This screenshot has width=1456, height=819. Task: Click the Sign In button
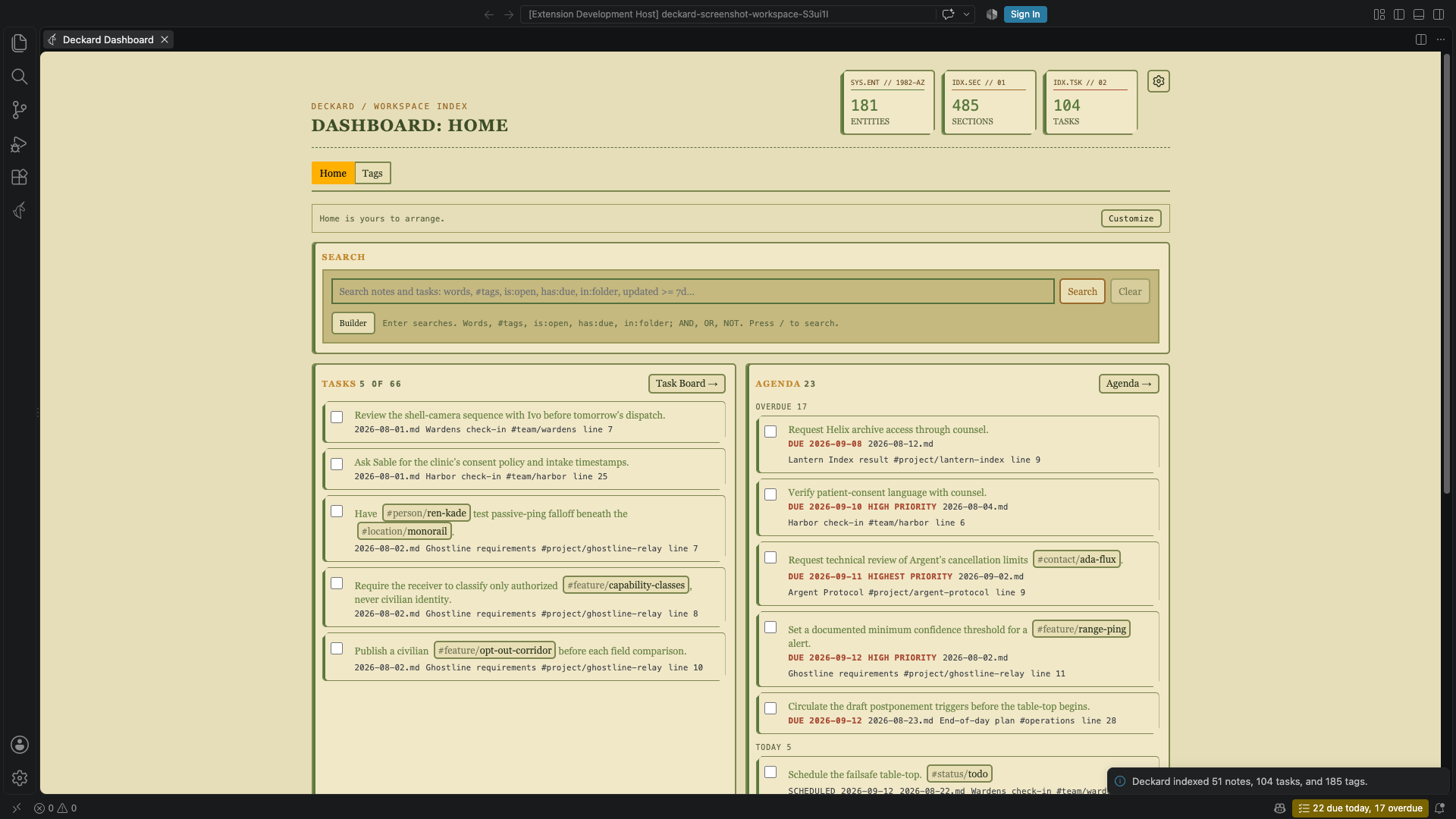(1025, 14)
